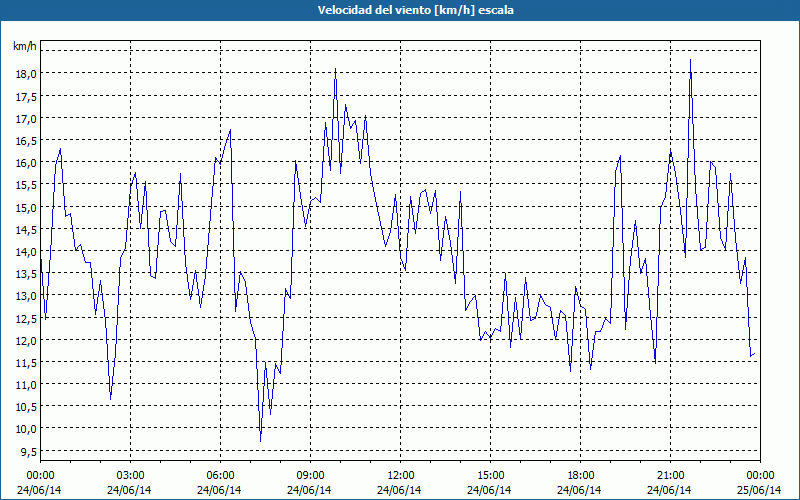800x500 pixels.
Task: Click the 25/06/14 date label
Action: pyautogui.click(x=759, y=490)
